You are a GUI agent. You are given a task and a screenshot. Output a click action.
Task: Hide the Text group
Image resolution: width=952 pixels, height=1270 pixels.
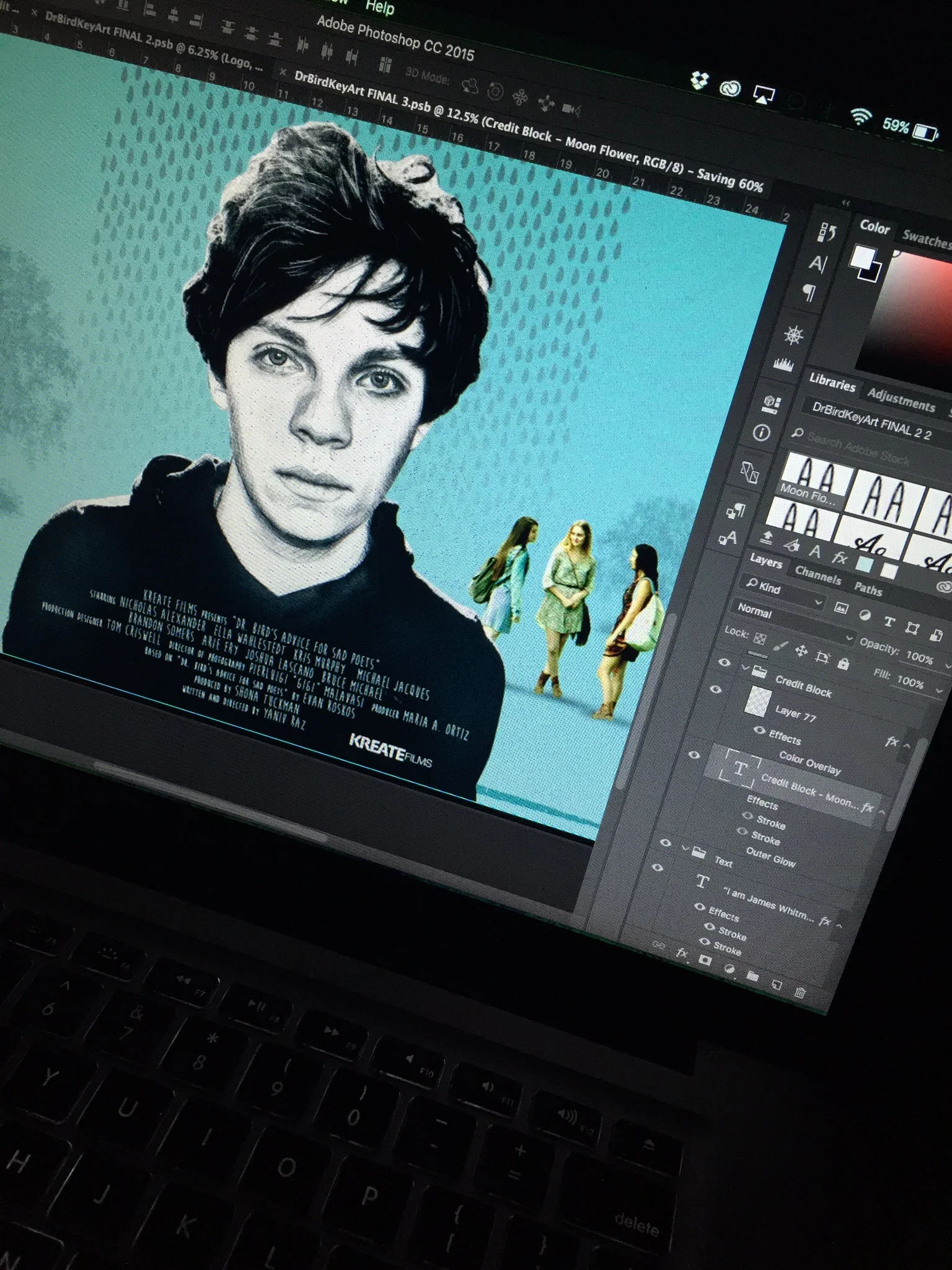point(666,843)
